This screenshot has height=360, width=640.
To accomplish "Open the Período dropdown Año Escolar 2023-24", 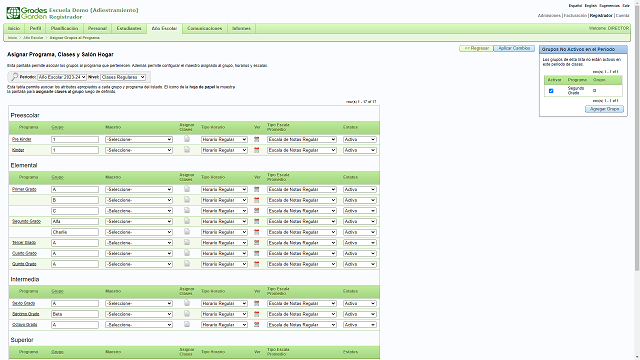I will [62, 77].
